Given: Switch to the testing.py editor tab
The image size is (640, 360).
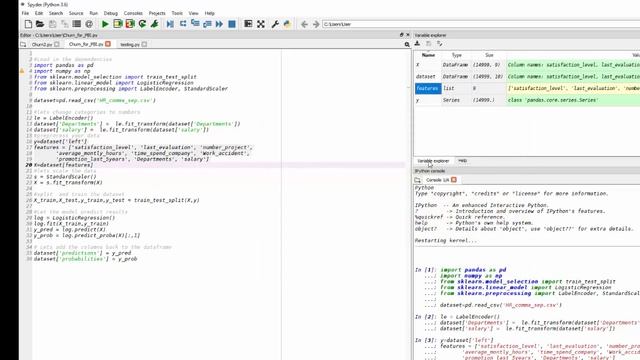Looking at the screenshot, I should [130, 44].
